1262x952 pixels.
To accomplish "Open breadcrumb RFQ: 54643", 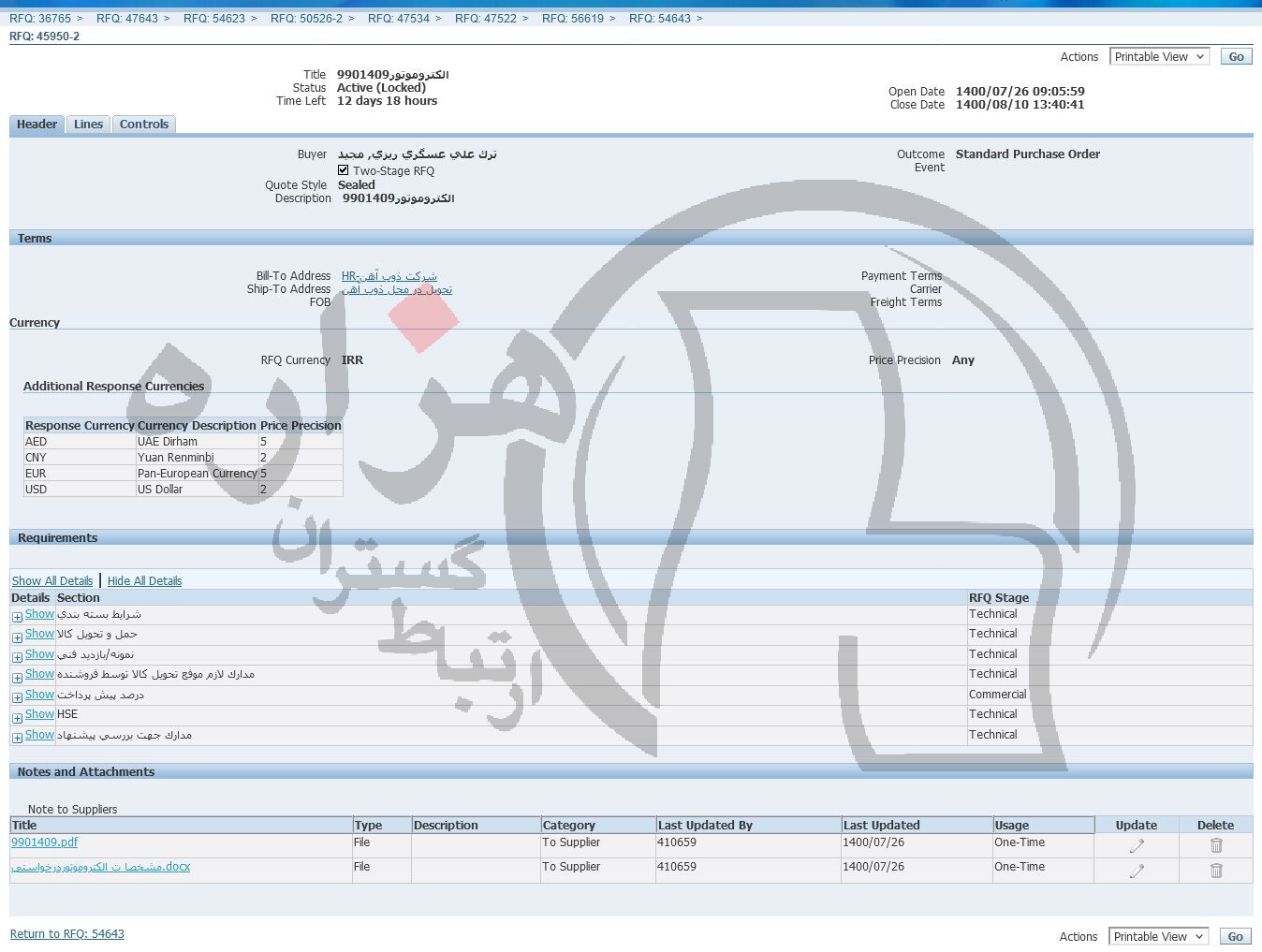I will point(660,19).
